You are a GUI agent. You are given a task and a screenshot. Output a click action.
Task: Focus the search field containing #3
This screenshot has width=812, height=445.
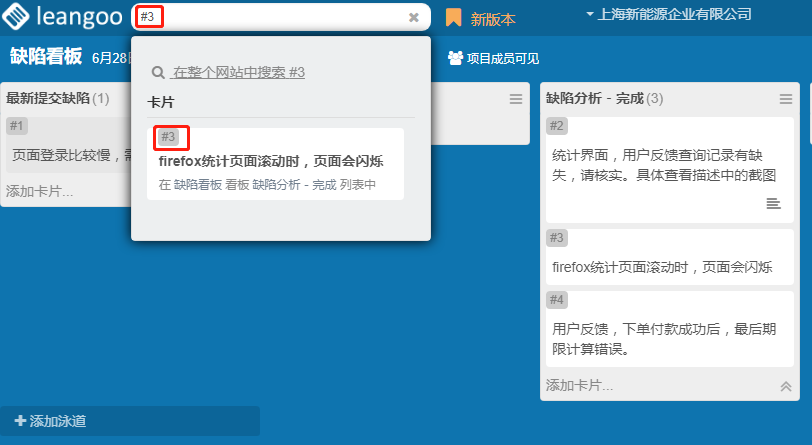pyautogui.click(x=280, y=17)
